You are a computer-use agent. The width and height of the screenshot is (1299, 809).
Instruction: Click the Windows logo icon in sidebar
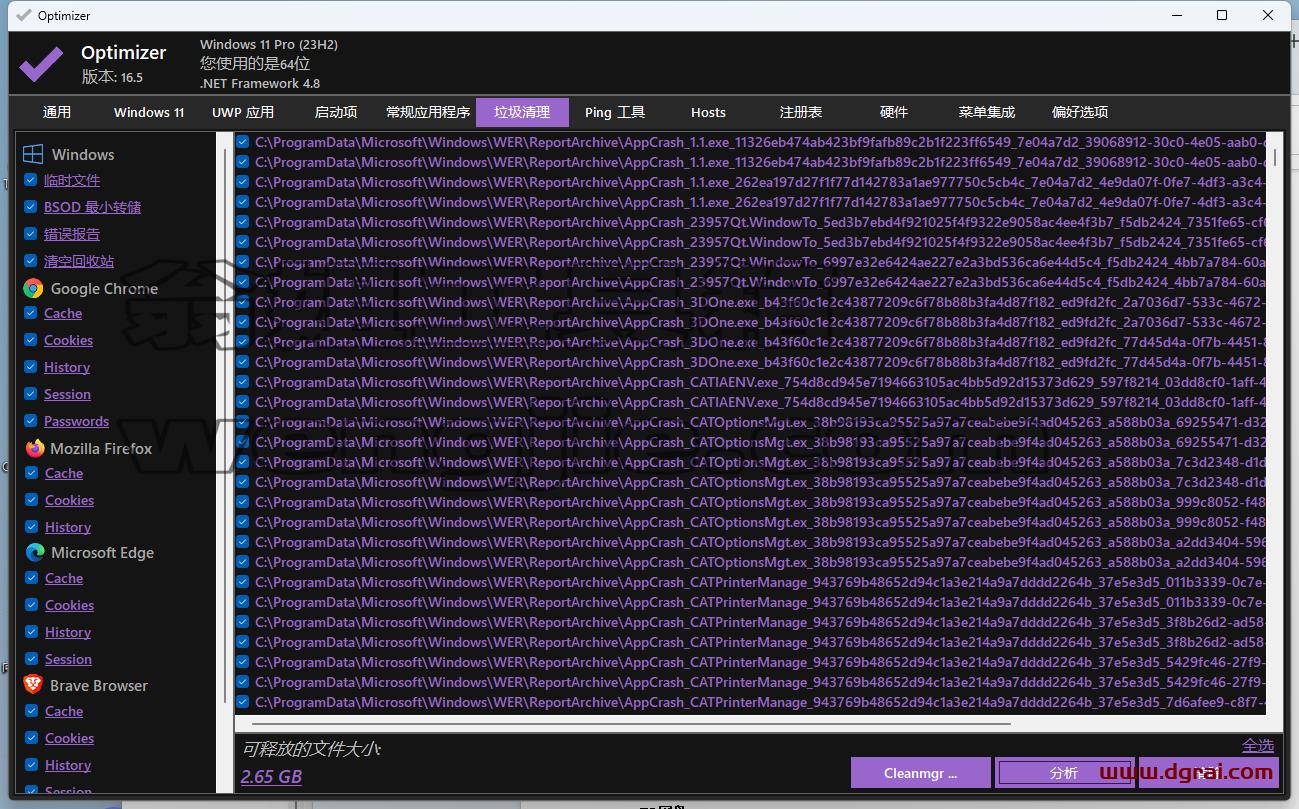point(33,154)
